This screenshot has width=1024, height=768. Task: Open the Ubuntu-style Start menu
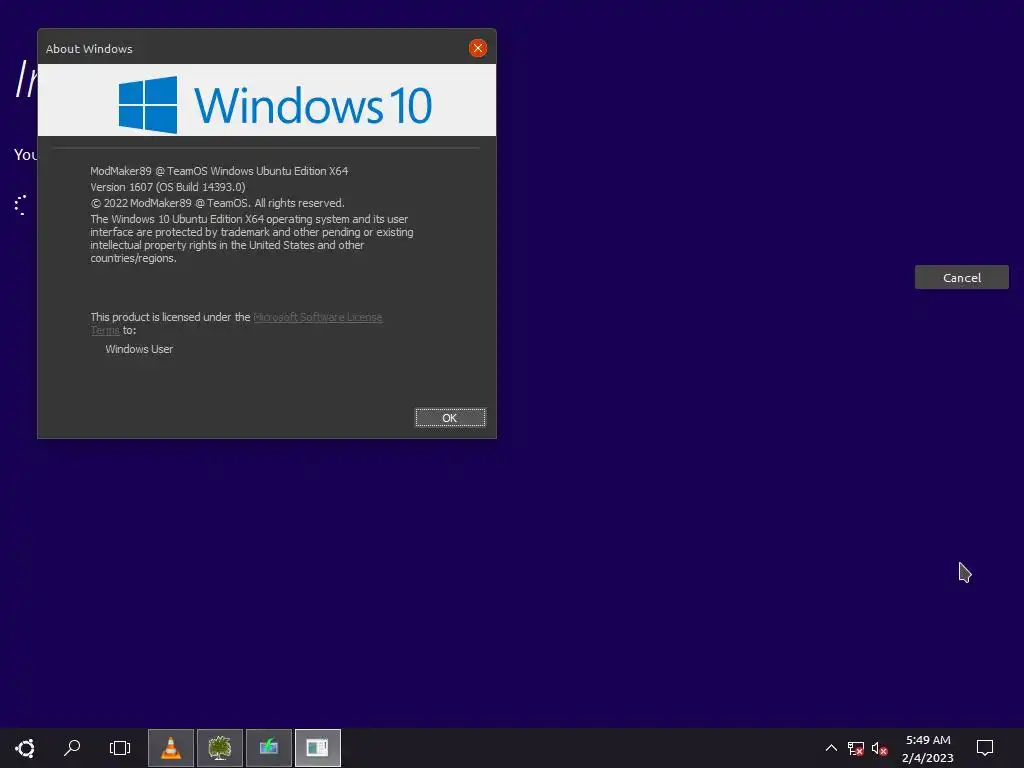click(25, 748)
